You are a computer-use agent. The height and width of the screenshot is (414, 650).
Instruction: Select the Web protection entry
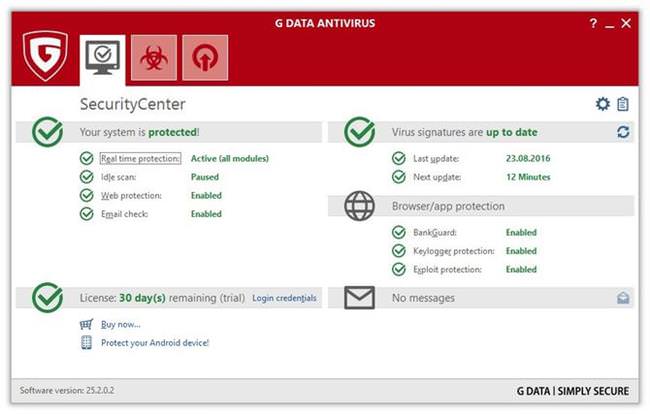[131, 195]
